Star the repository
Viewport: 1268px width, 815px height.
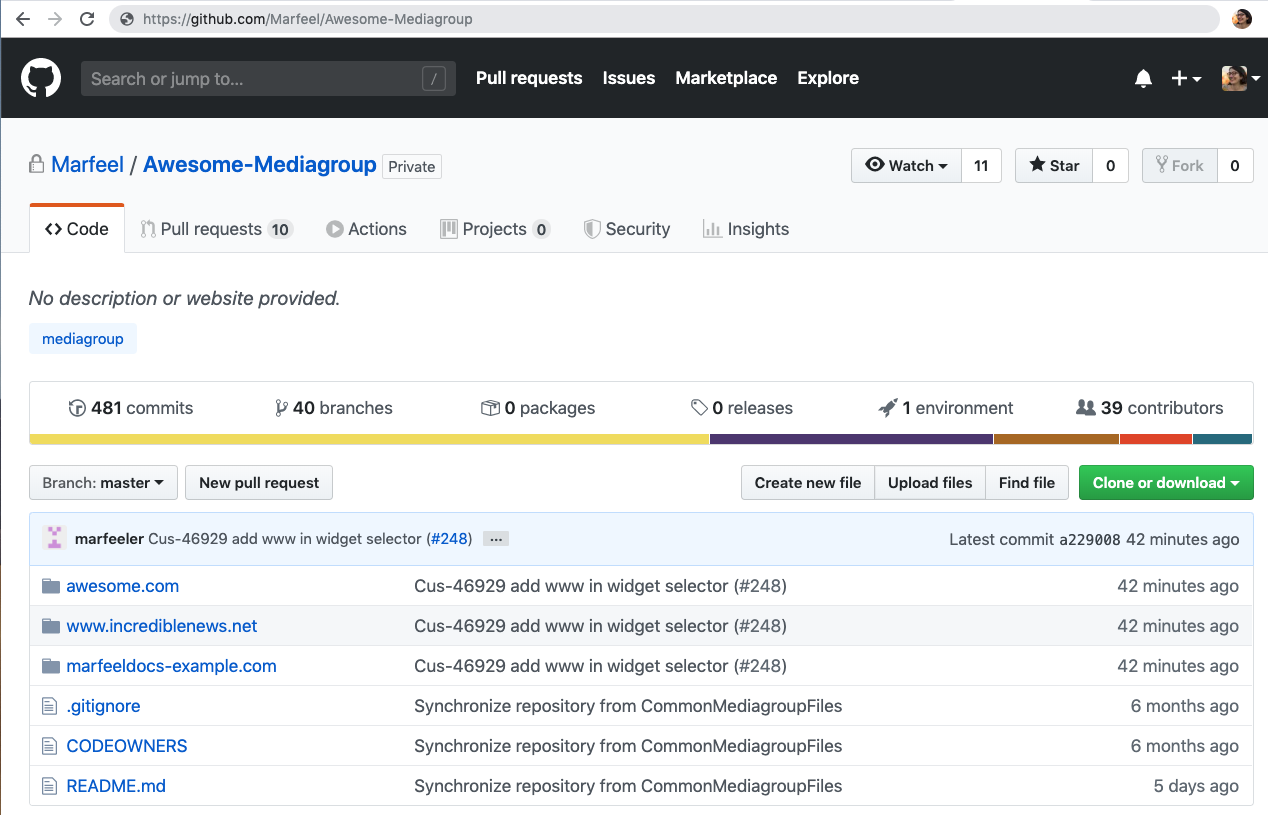(x=1054, y=166)
